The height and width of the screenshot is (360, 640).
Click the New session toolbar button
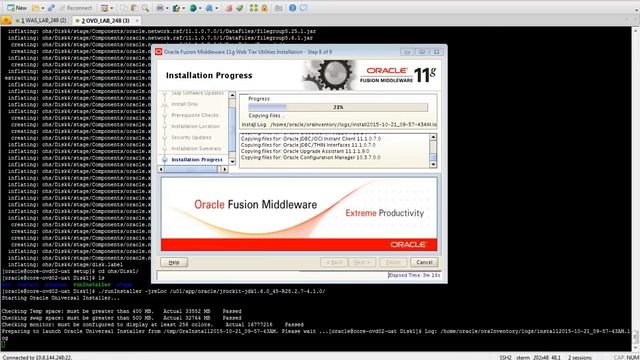tap(17, 8)
